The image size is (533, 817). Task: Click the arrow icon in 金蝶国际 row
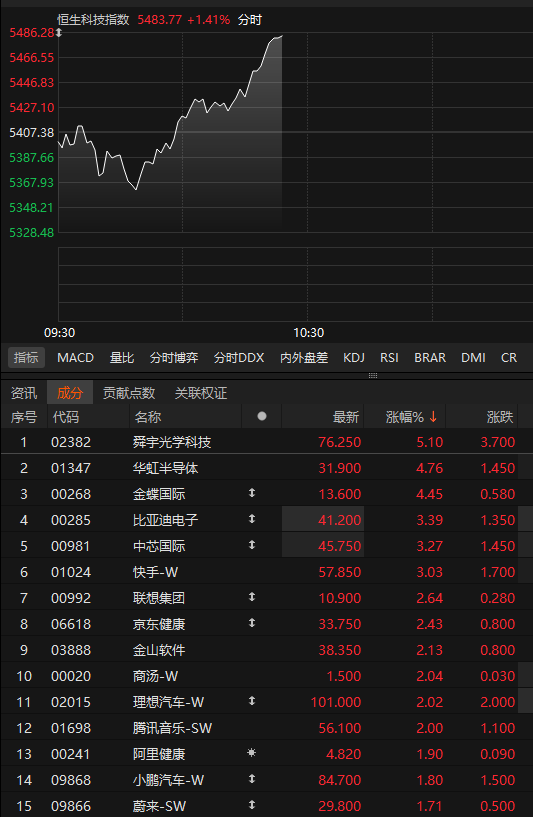coord(252,492)
